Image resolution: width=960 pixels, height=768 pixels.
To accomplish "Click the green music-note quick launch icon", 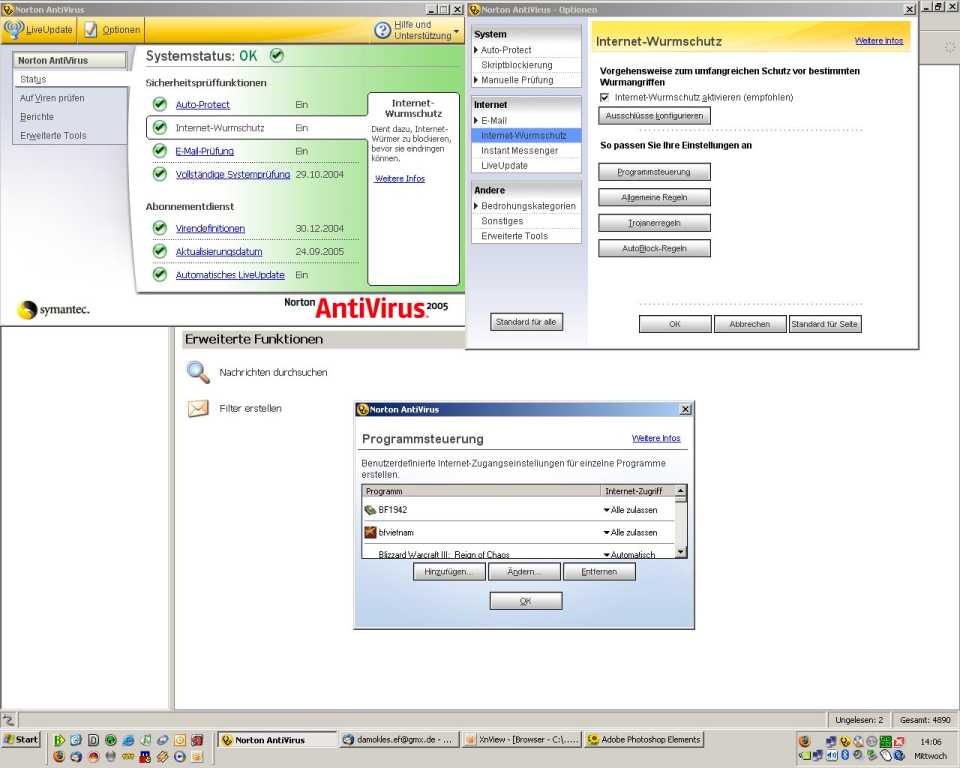I will coord(146,740).
